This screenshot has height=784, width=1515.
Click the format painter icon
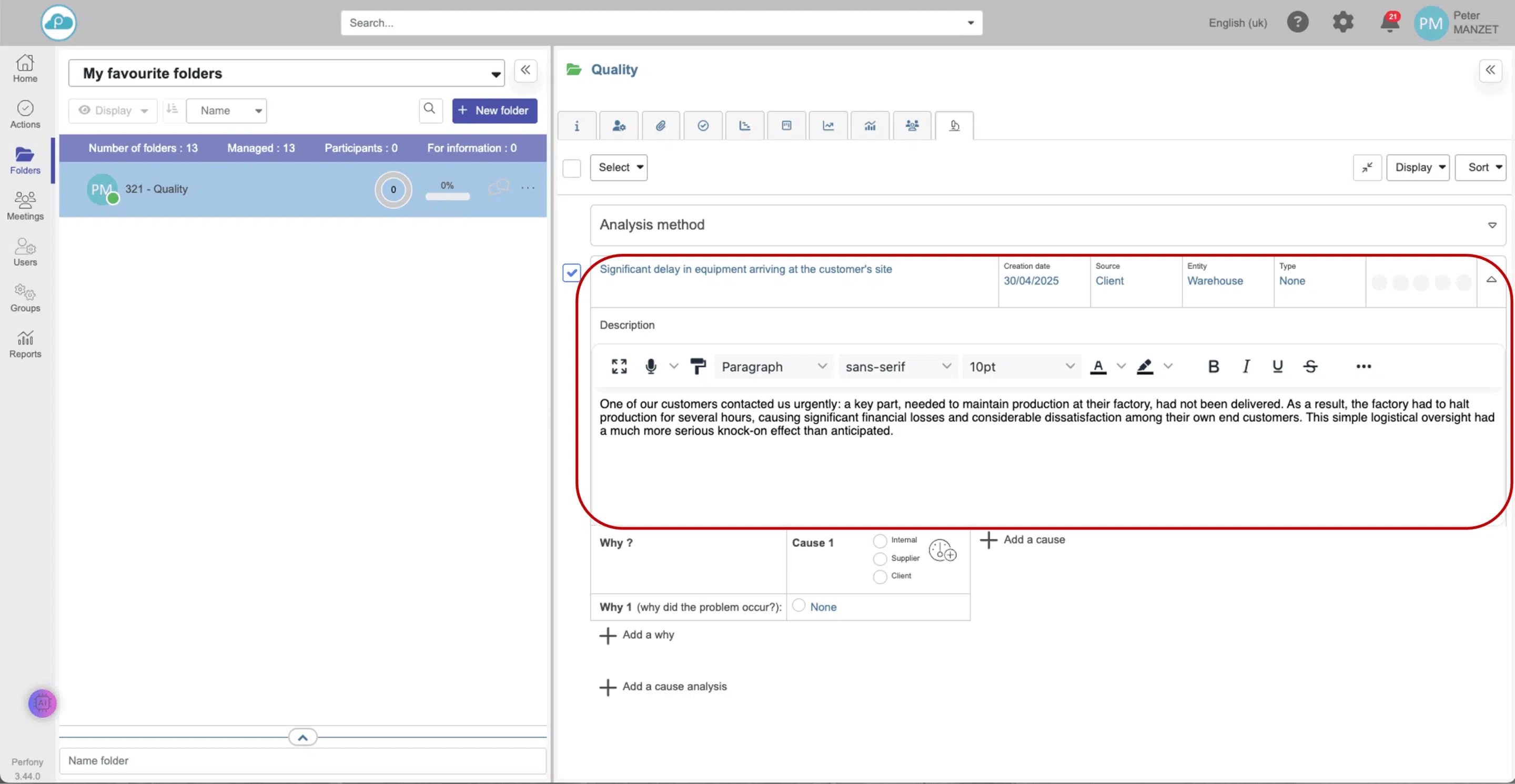(x=698, y=366)
